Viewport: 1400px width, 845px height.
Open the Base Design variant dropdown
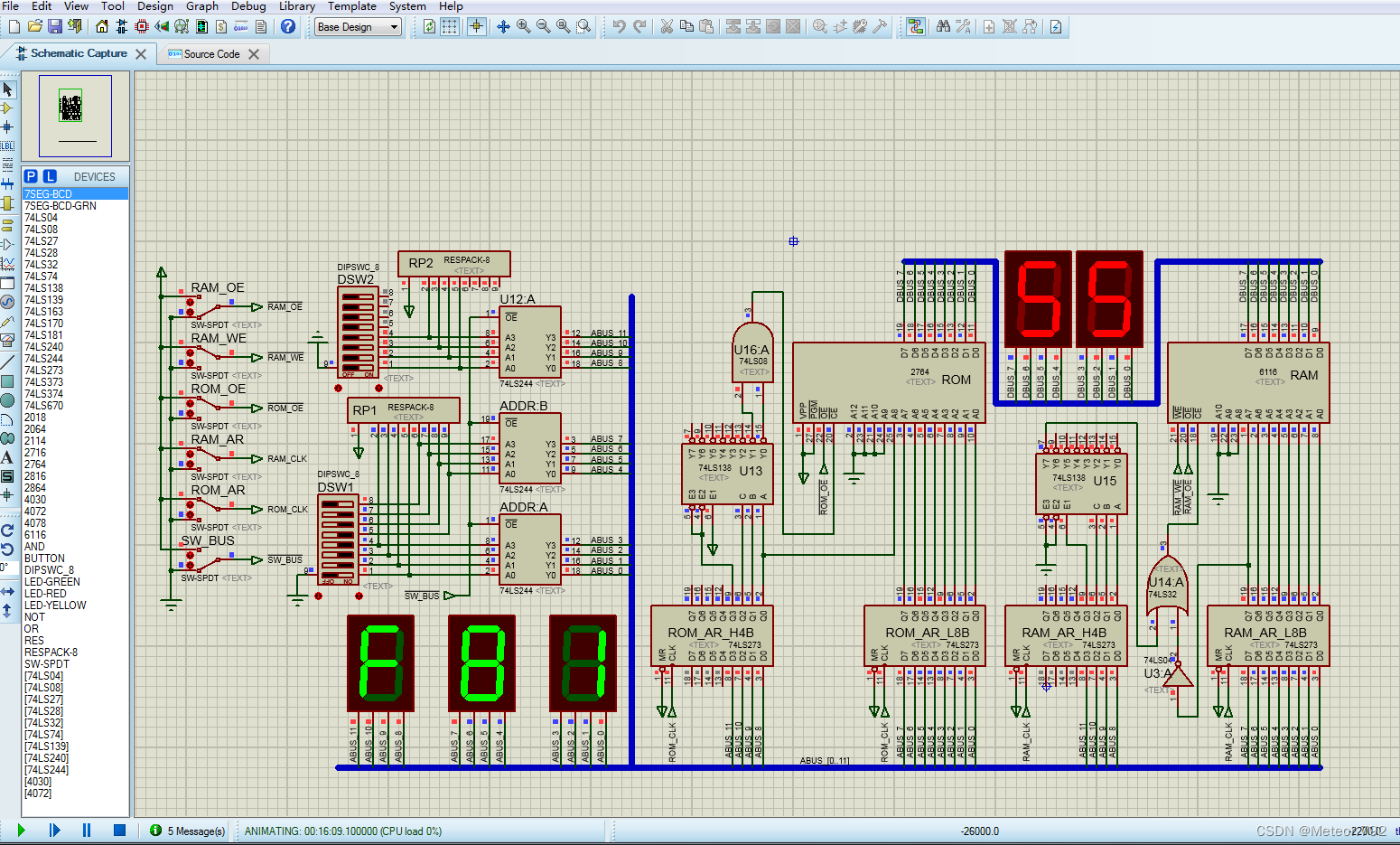click(359, 27)
